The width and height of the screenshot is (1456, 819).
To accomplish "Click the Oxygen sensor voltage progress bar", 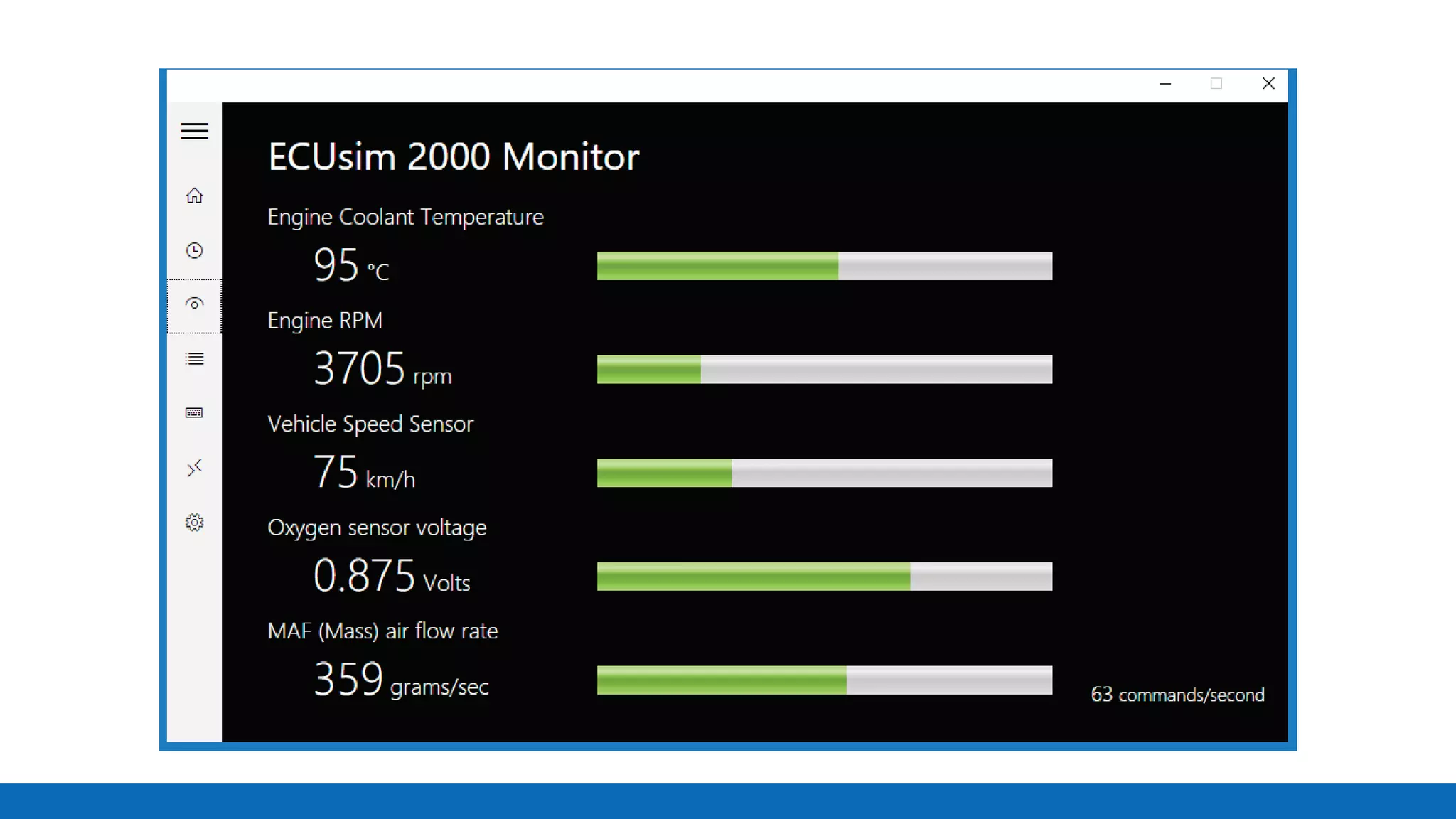I will coord(824,577).
